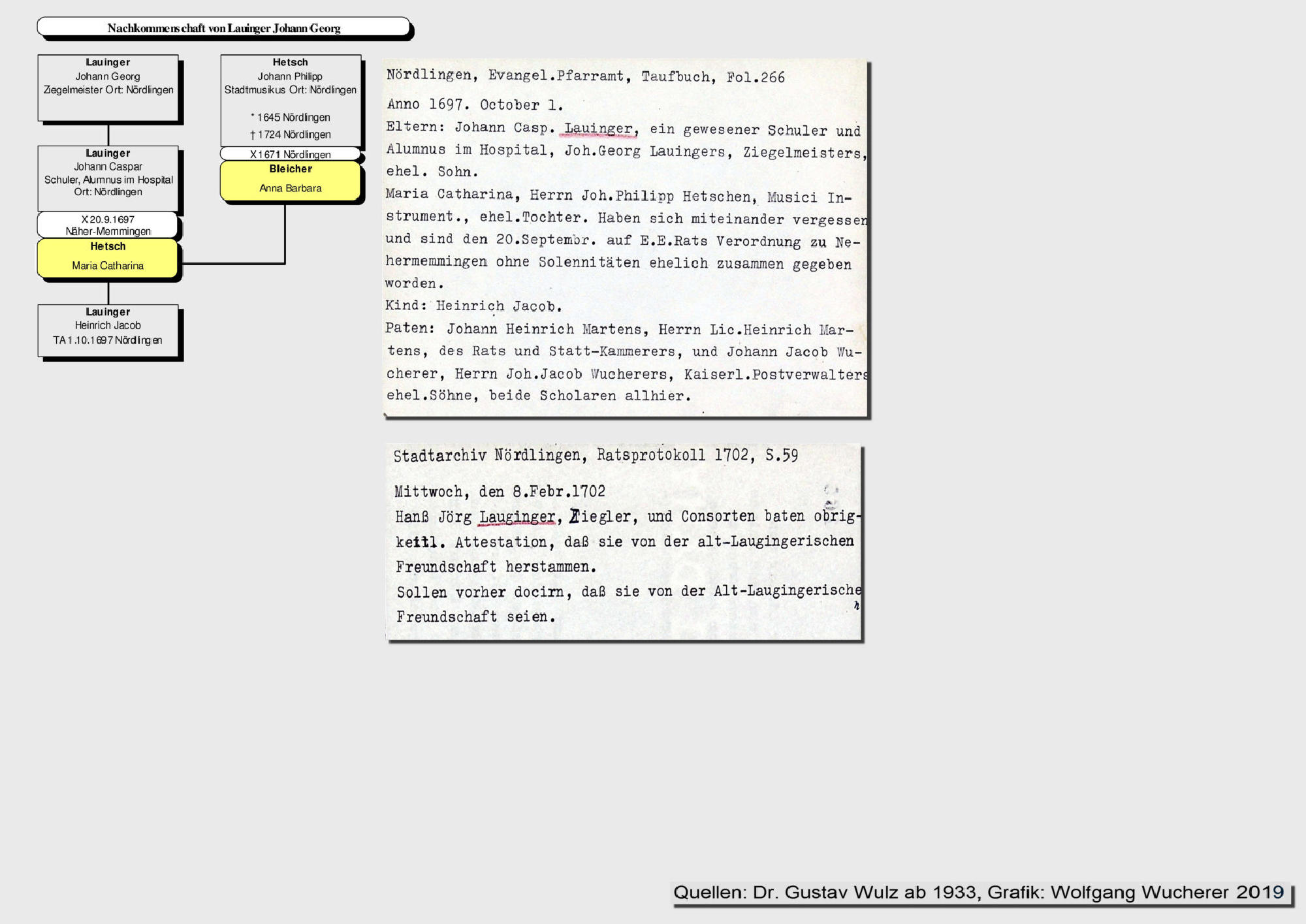Click the underlined name 'Lauinger' in the Taufbuch card
This screenshot has width=1306, height=924.
pyautogui.click(x=599, y=129)
